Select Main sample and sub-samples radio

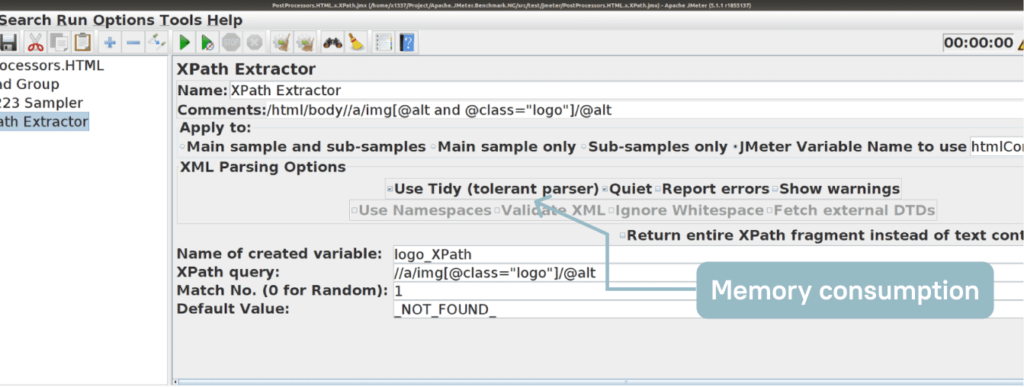183,147
